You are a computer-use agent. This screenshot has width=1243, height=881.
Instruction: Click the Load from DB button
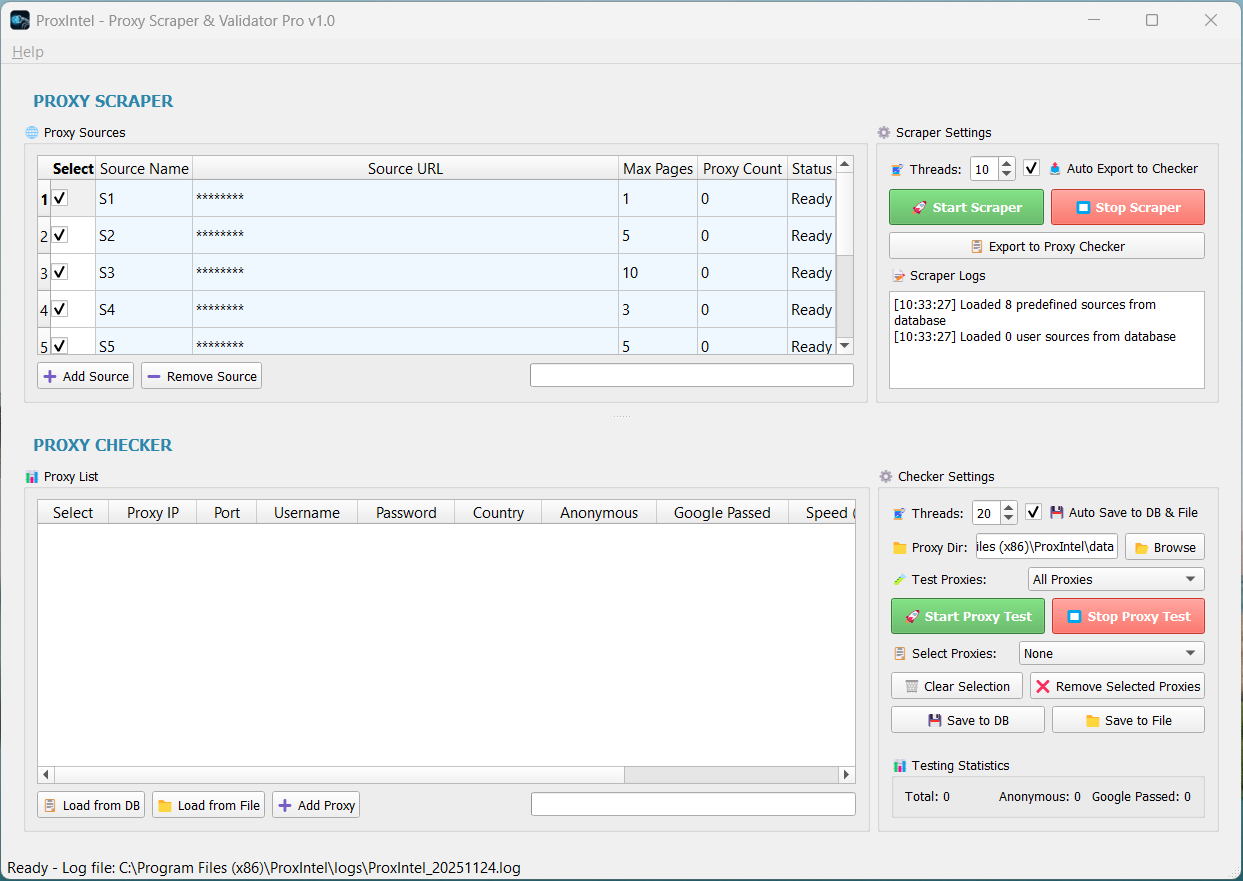(x=90, y=804)
